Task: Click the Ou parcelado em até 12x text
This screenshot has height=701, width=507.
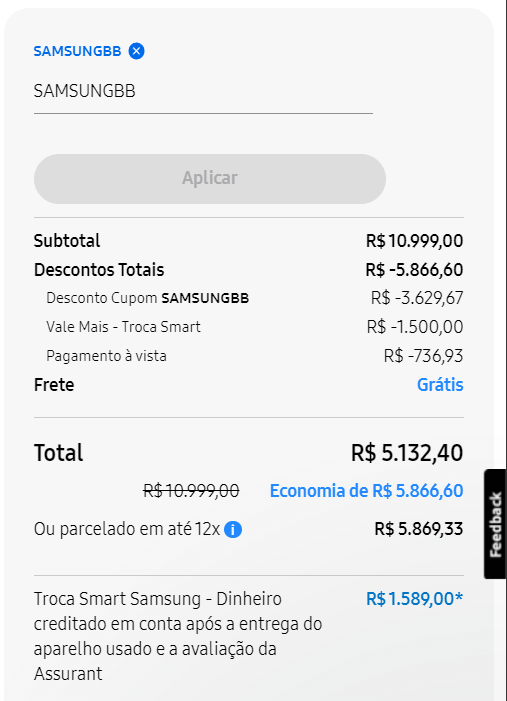Action: [x=127, y=529]
